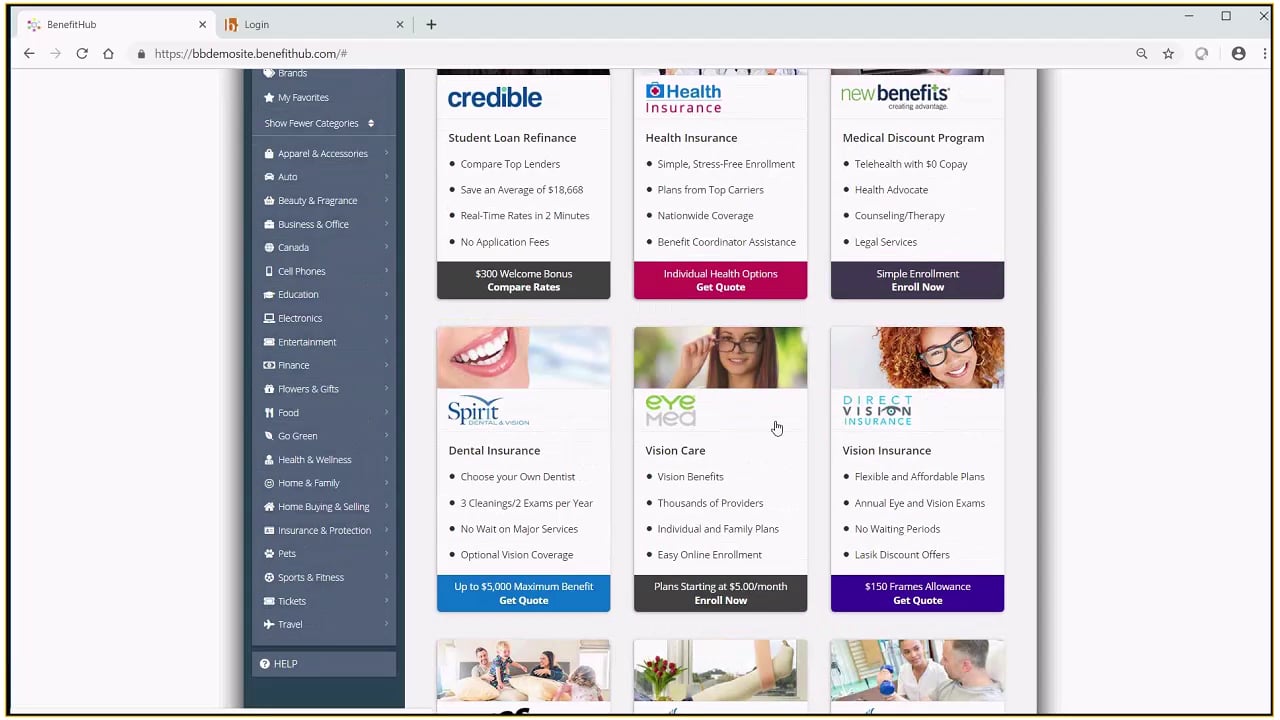Click the browser address bar URL

(251, 54)
